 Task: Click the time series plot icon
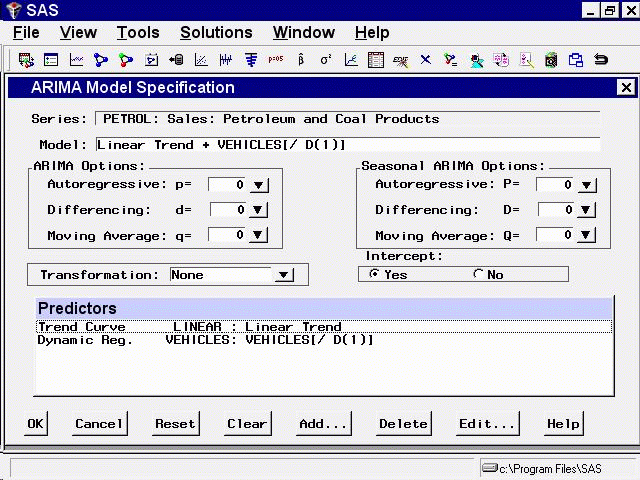pos(76,60)
